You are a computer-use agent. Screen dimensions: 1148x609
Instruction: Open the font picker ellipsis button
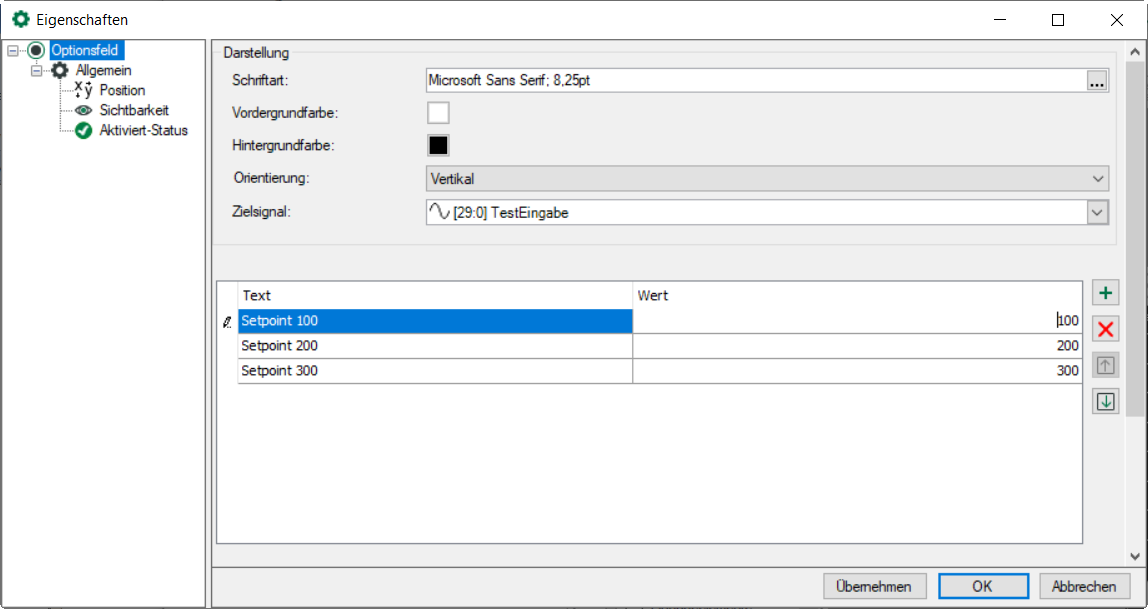(x=1096, y=81)
